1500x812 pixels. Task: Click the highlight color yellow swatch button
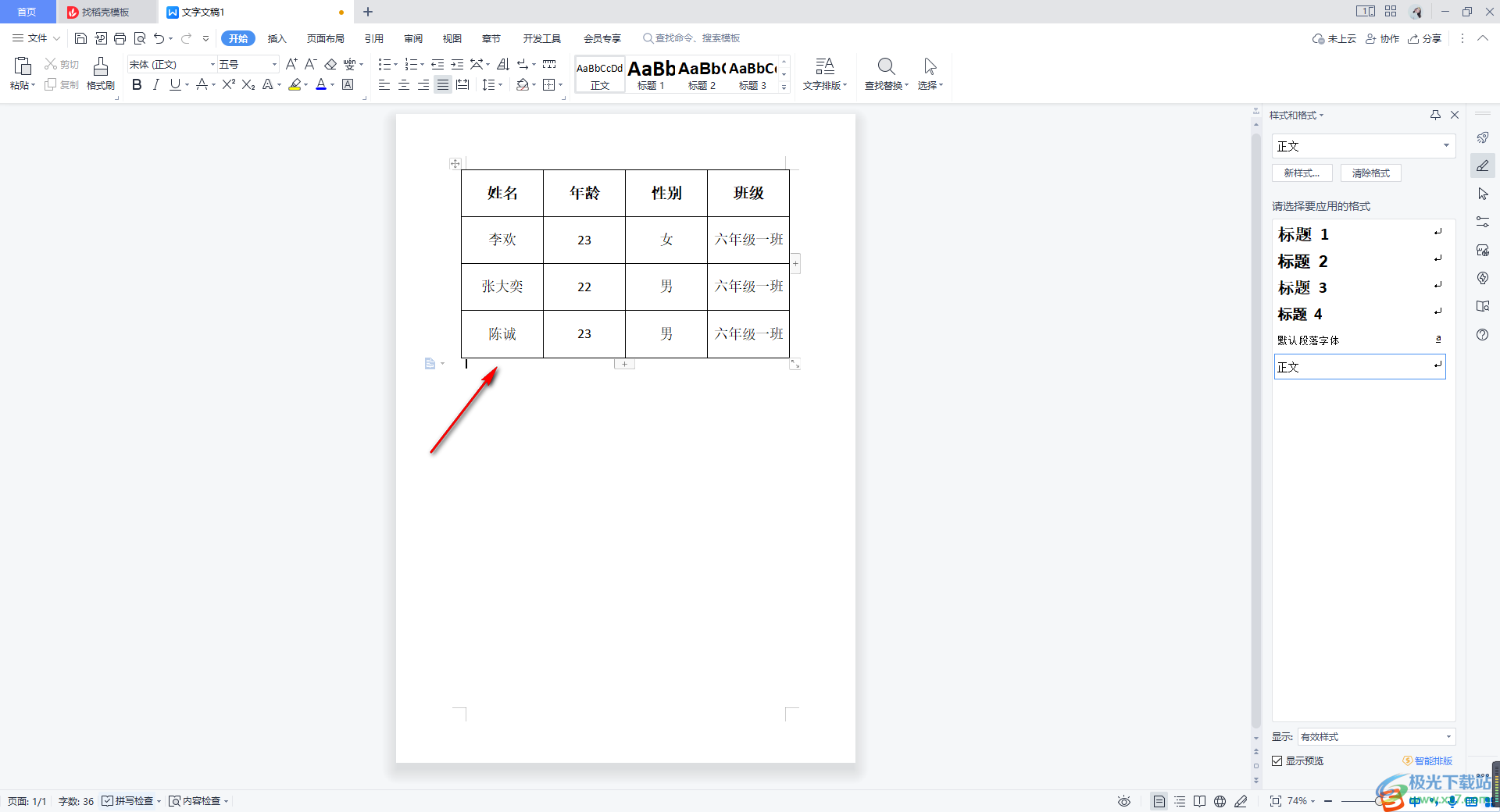295,84
